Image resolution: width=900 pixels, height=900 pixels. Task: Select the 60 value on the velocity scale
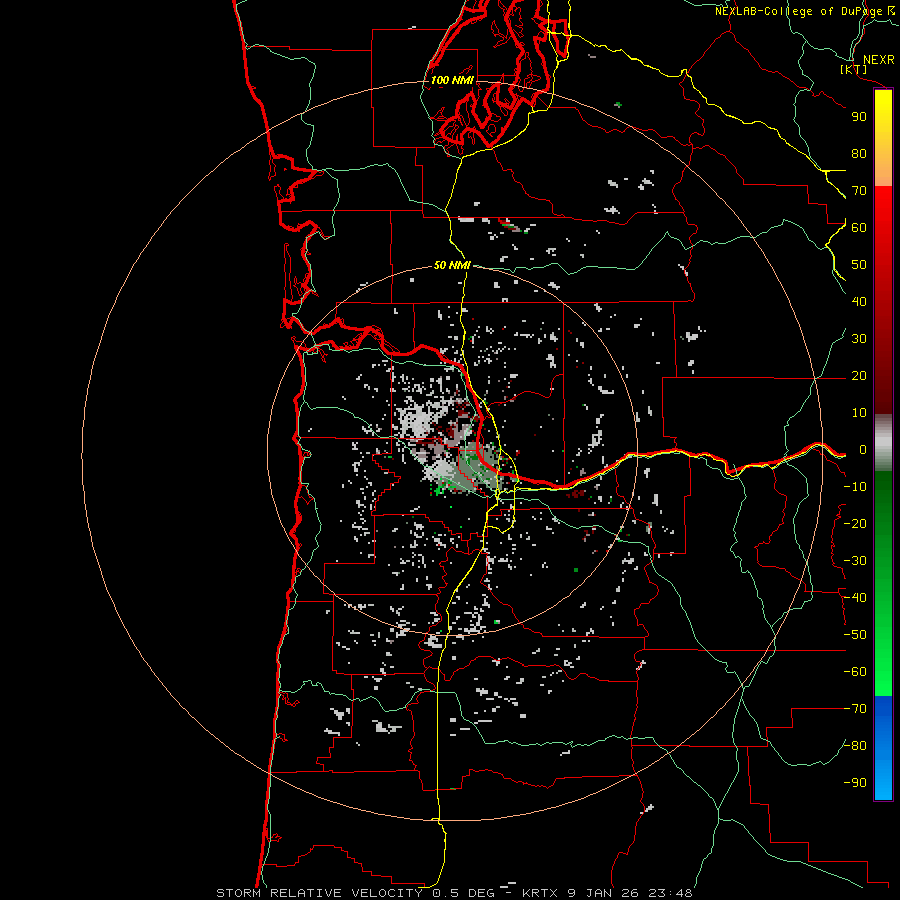click(x=859, y=228)
